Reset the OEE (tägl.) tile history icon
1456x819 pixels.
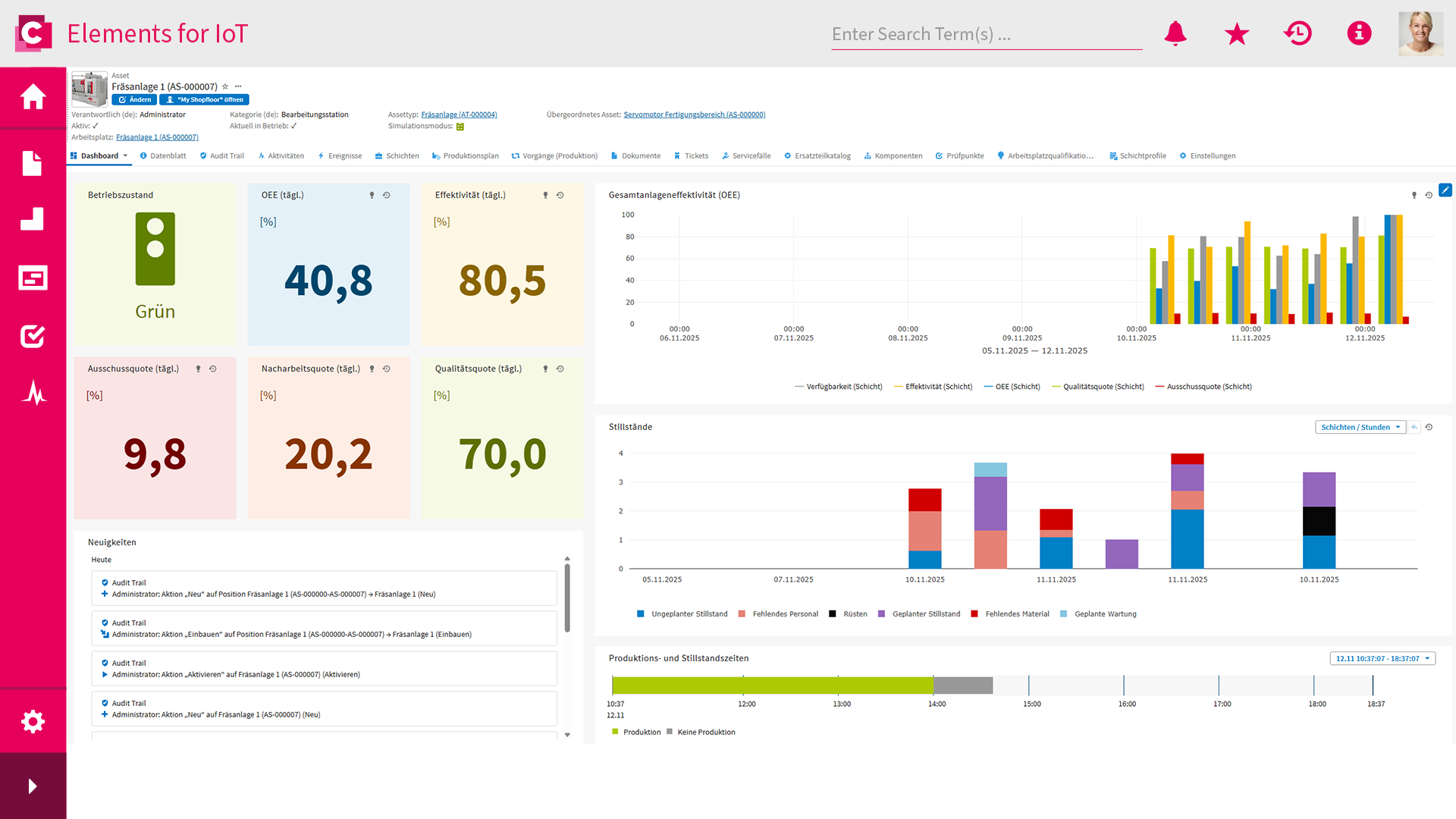point(387,196)
